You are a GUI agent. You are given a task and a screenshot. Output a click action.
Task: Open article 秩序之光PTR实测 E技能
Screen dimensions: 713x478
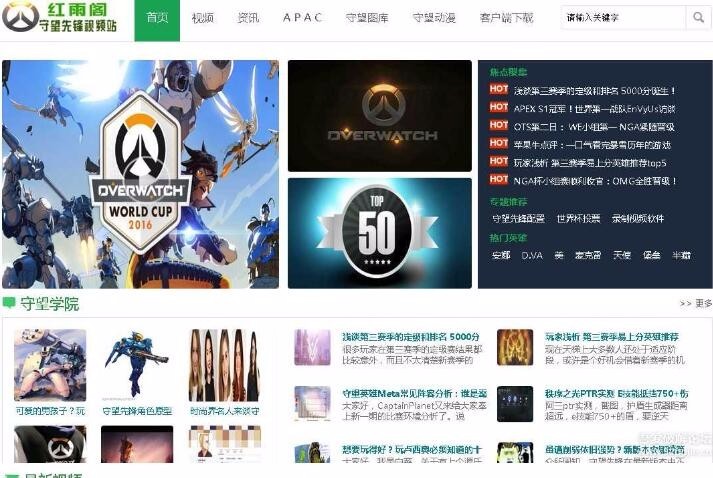(x=617, y=393)
